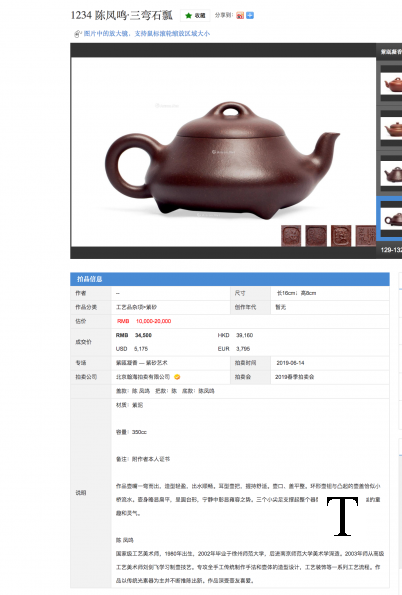Open the 紫瓯凝香 — 紫砂艺术 session link

pos(142,363)
